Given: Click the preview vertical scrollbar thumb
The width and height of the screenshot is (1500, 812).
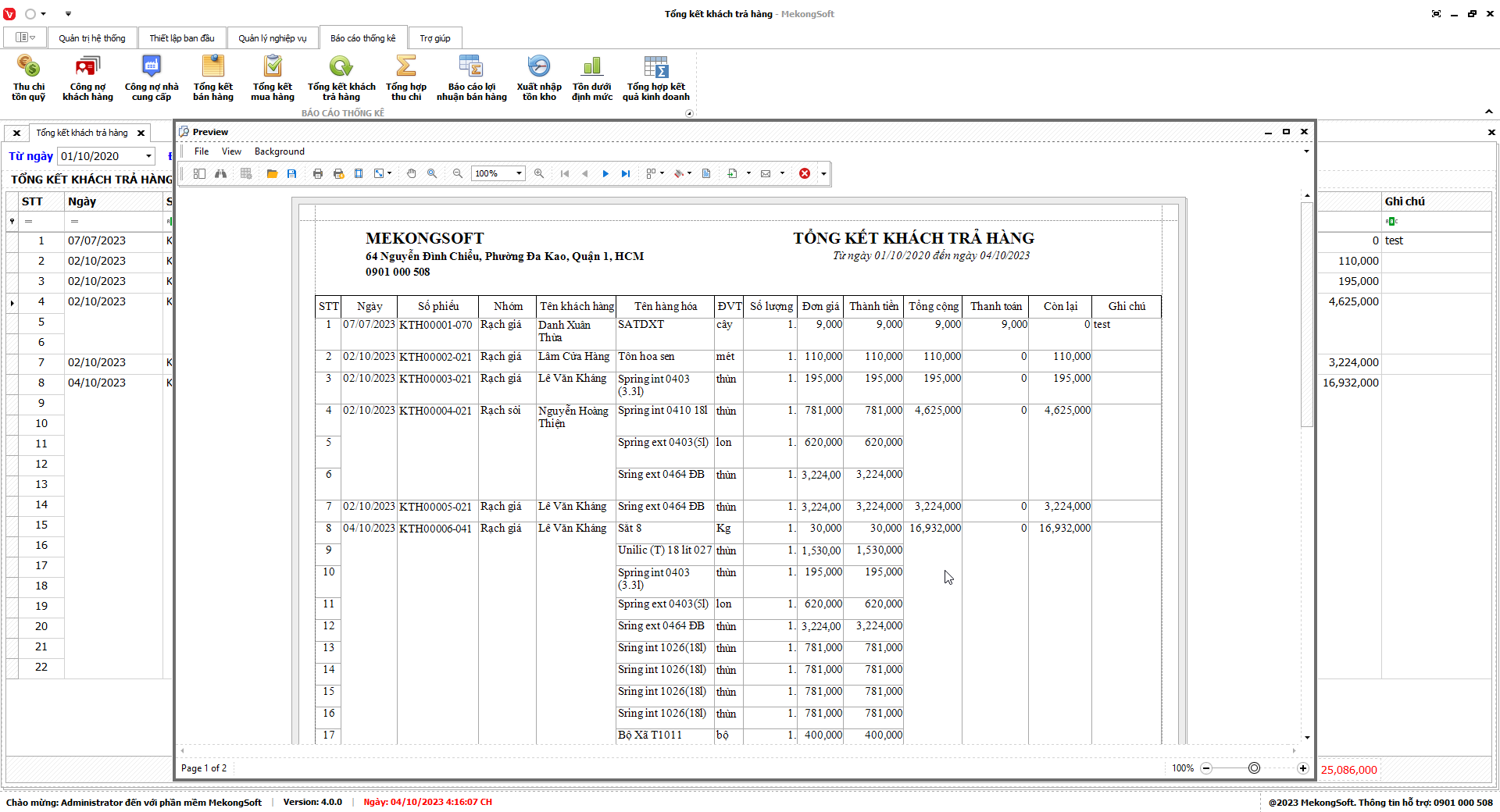Looking at the screenshot, I should pos(1307,314).
